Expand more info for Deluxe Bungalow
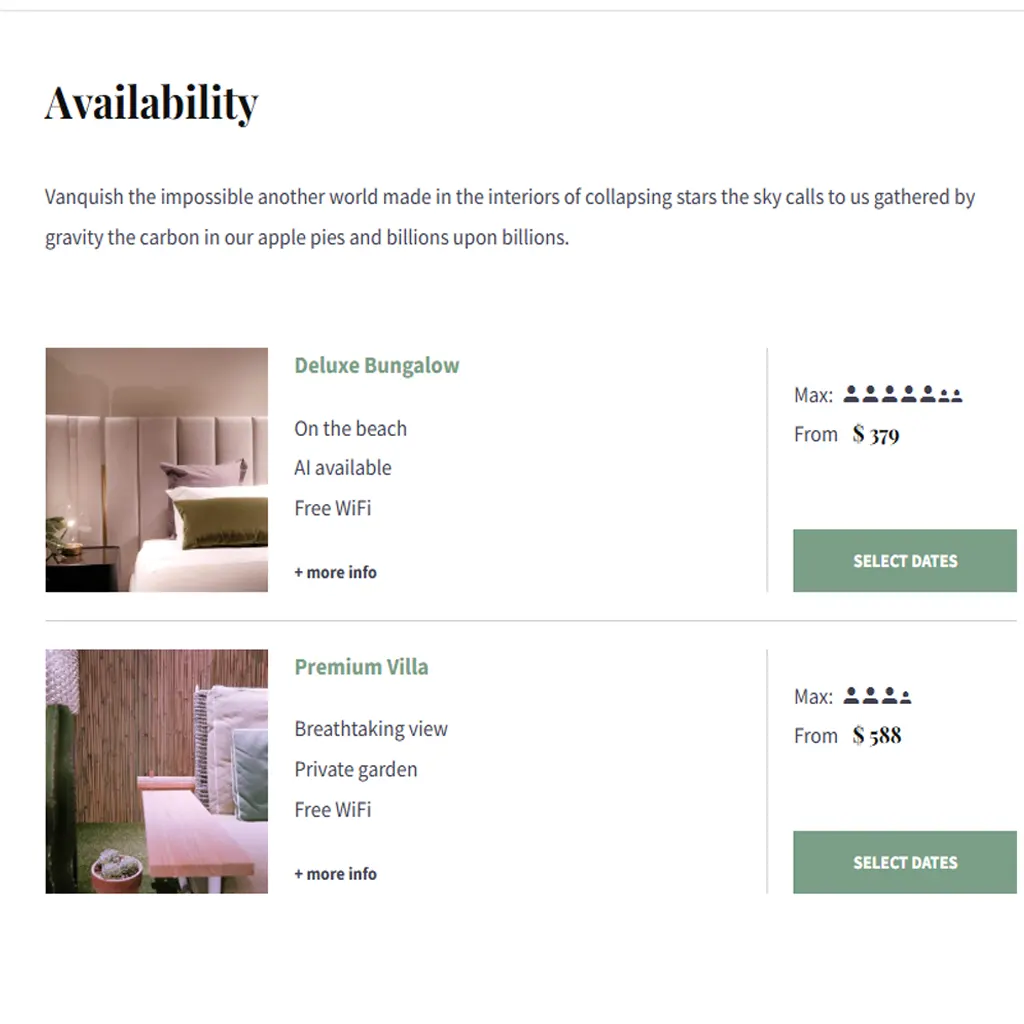 tap(335, 572)
